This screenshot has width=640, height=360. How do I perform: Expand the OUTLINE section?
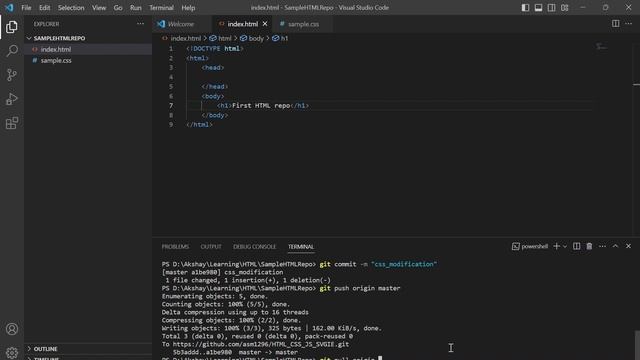(88, 349)
